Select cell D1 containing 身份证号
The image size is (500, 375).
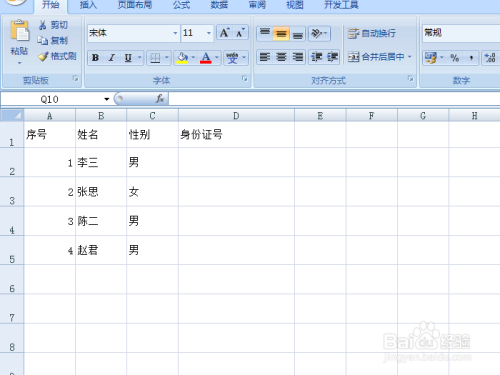236,134
